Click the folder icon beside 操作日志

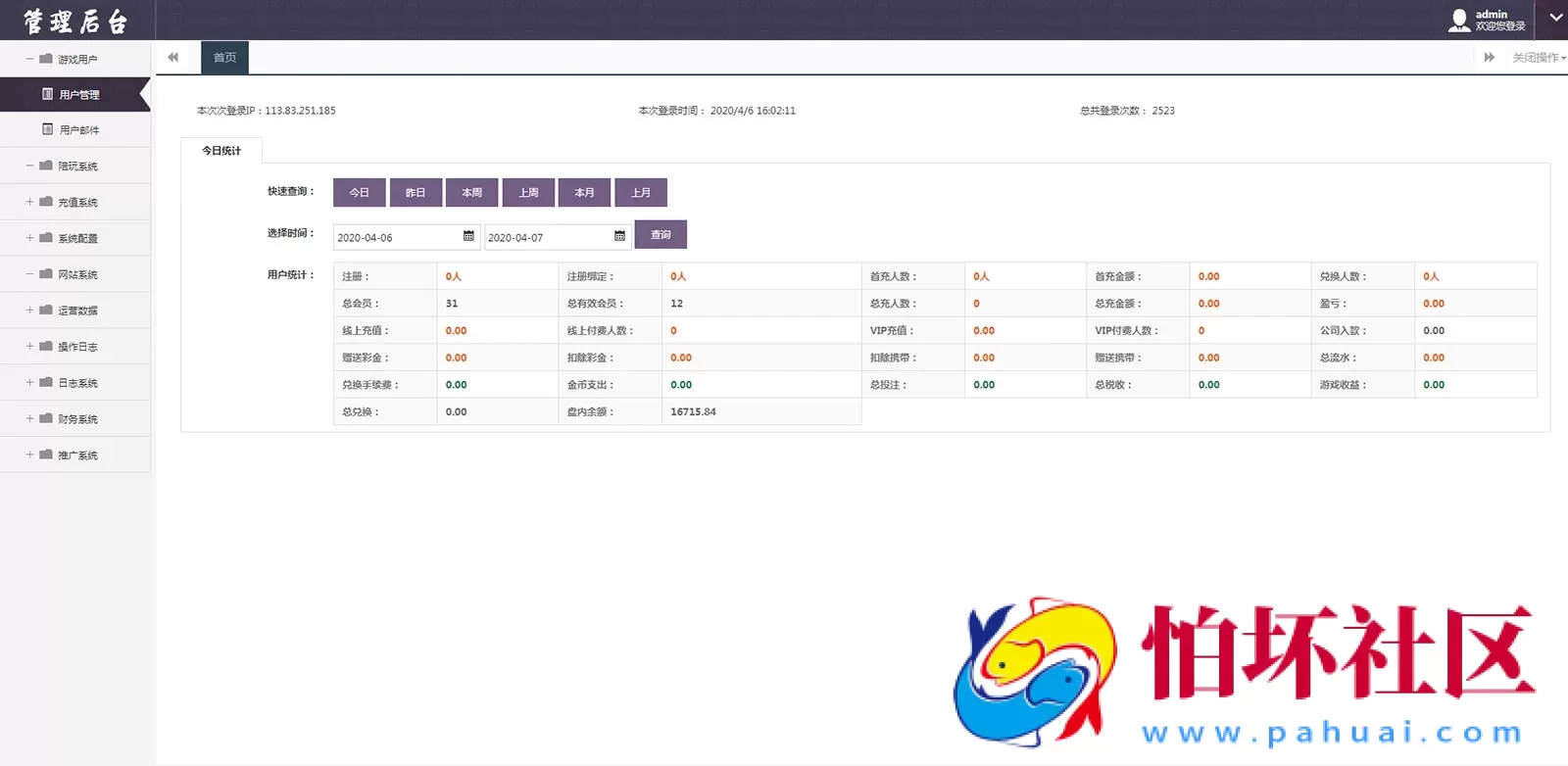pyautogui.click(x=45, y=347)
